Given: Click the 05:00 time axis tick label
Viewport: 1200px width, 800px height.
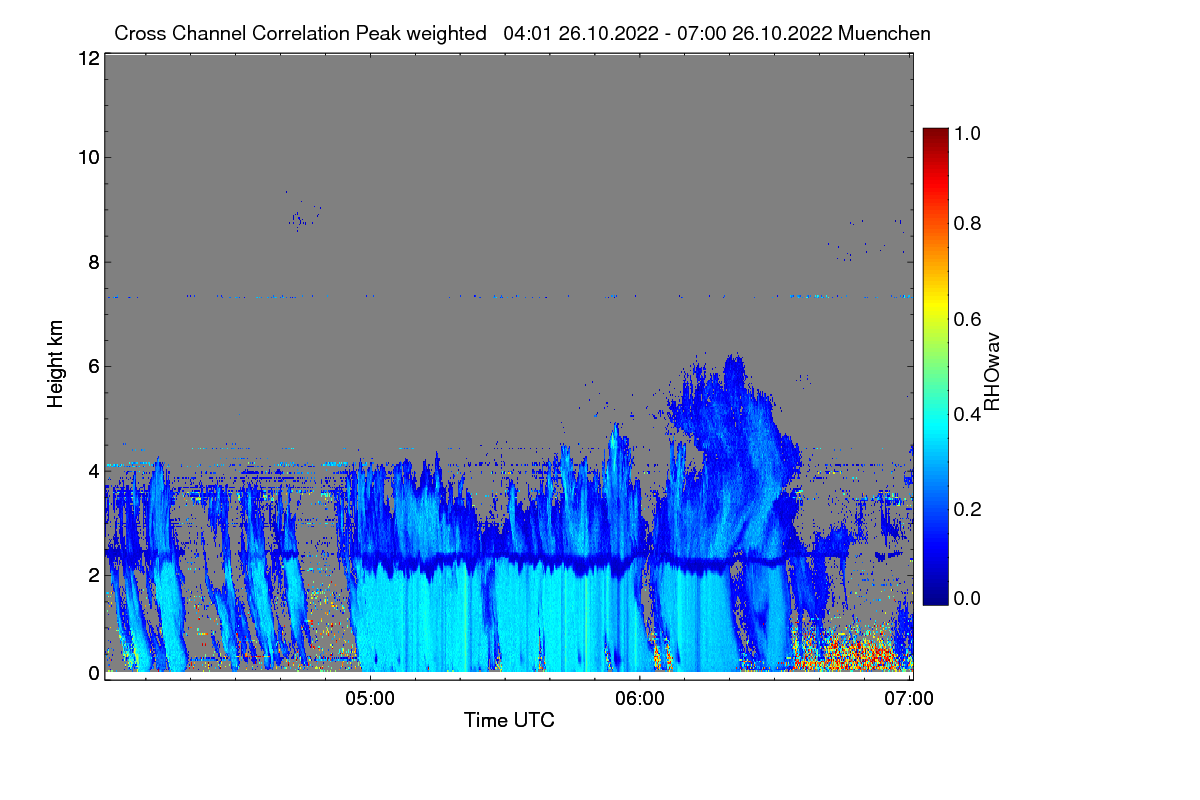Looking at the screenshot, I should (370, 699).
